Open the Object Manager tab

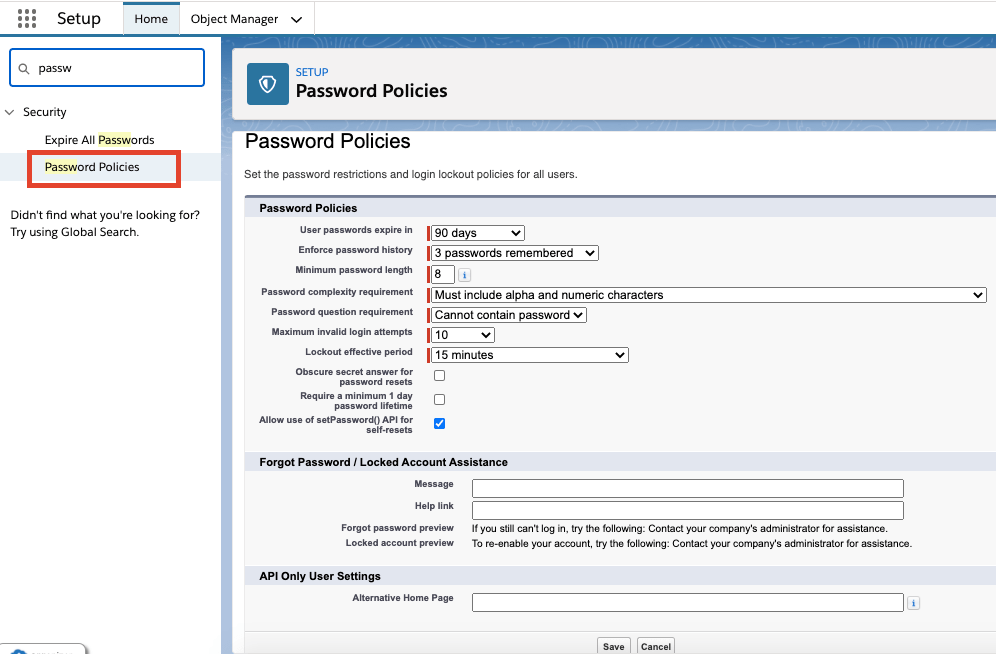click(x=236, y=19)
